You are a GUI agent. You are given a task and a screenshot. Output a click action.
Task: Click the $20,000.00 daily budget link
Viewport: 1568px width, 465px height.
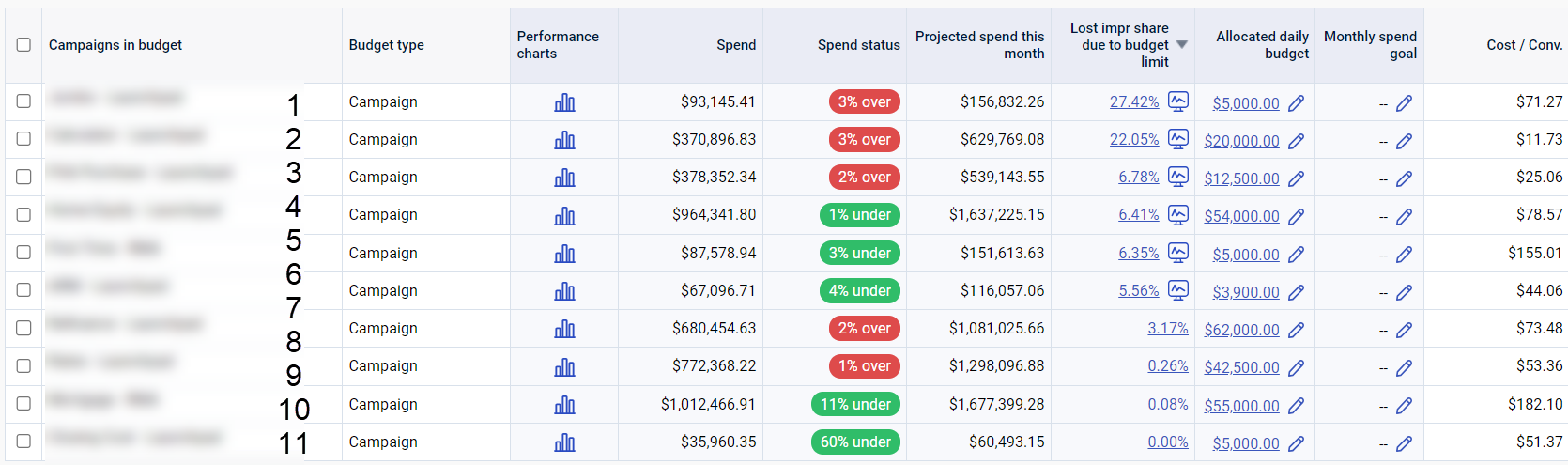1241,141
